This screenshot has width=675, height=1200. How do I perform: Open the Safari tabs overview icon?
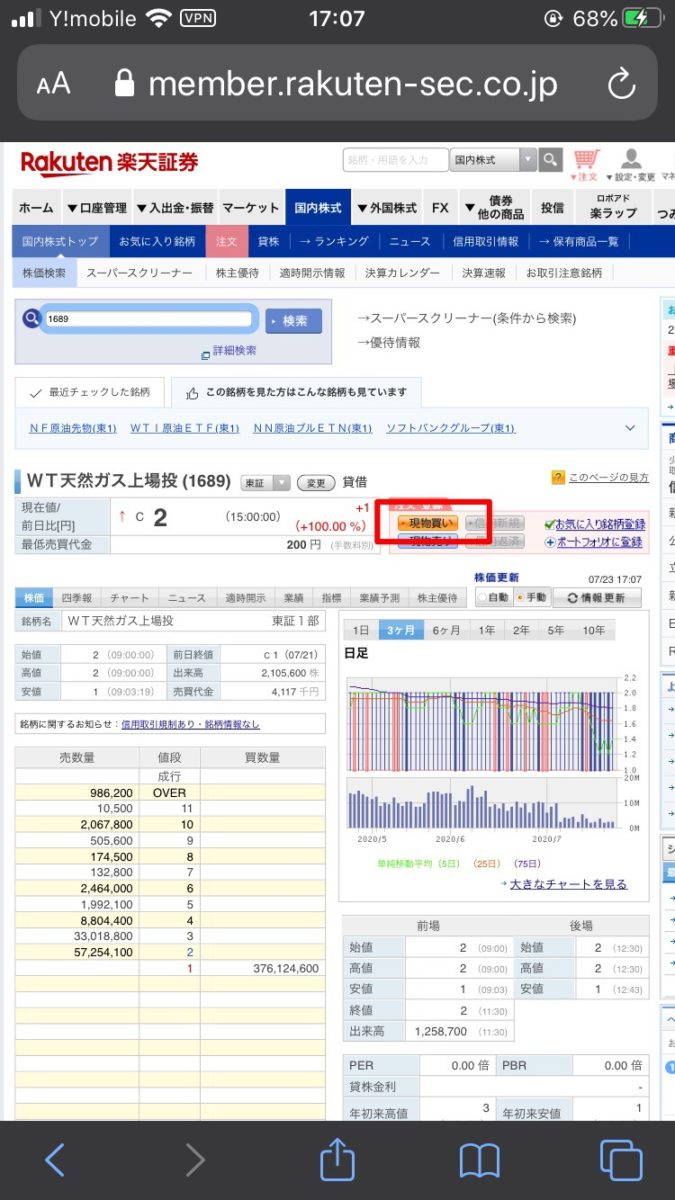621,1160
